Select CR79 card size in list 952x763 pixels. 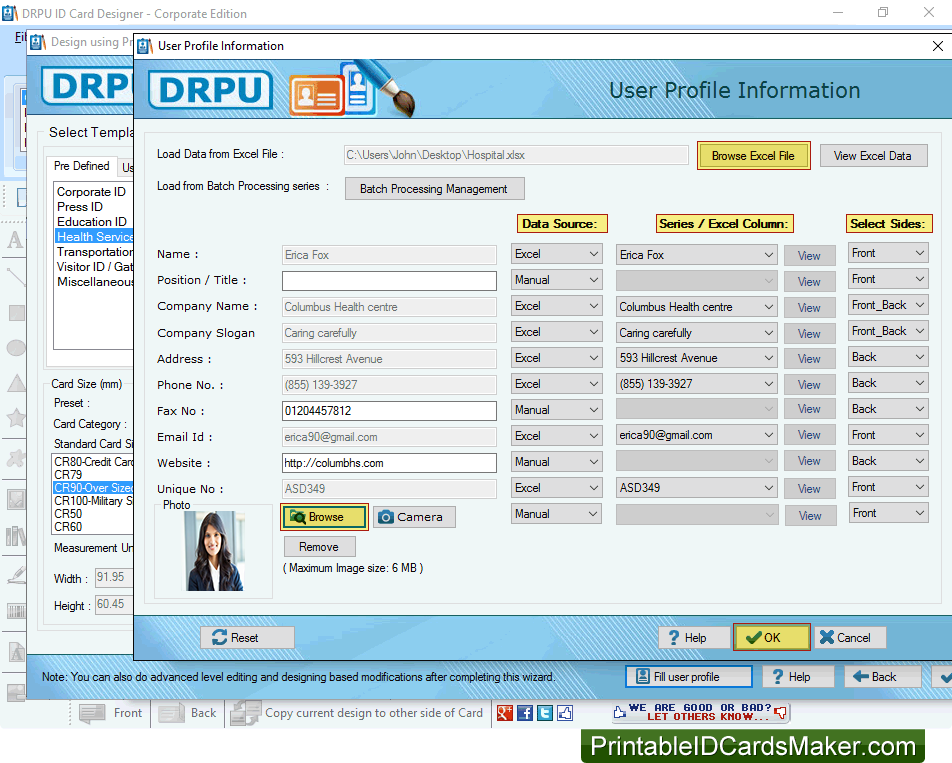click(x=68, y=475)
